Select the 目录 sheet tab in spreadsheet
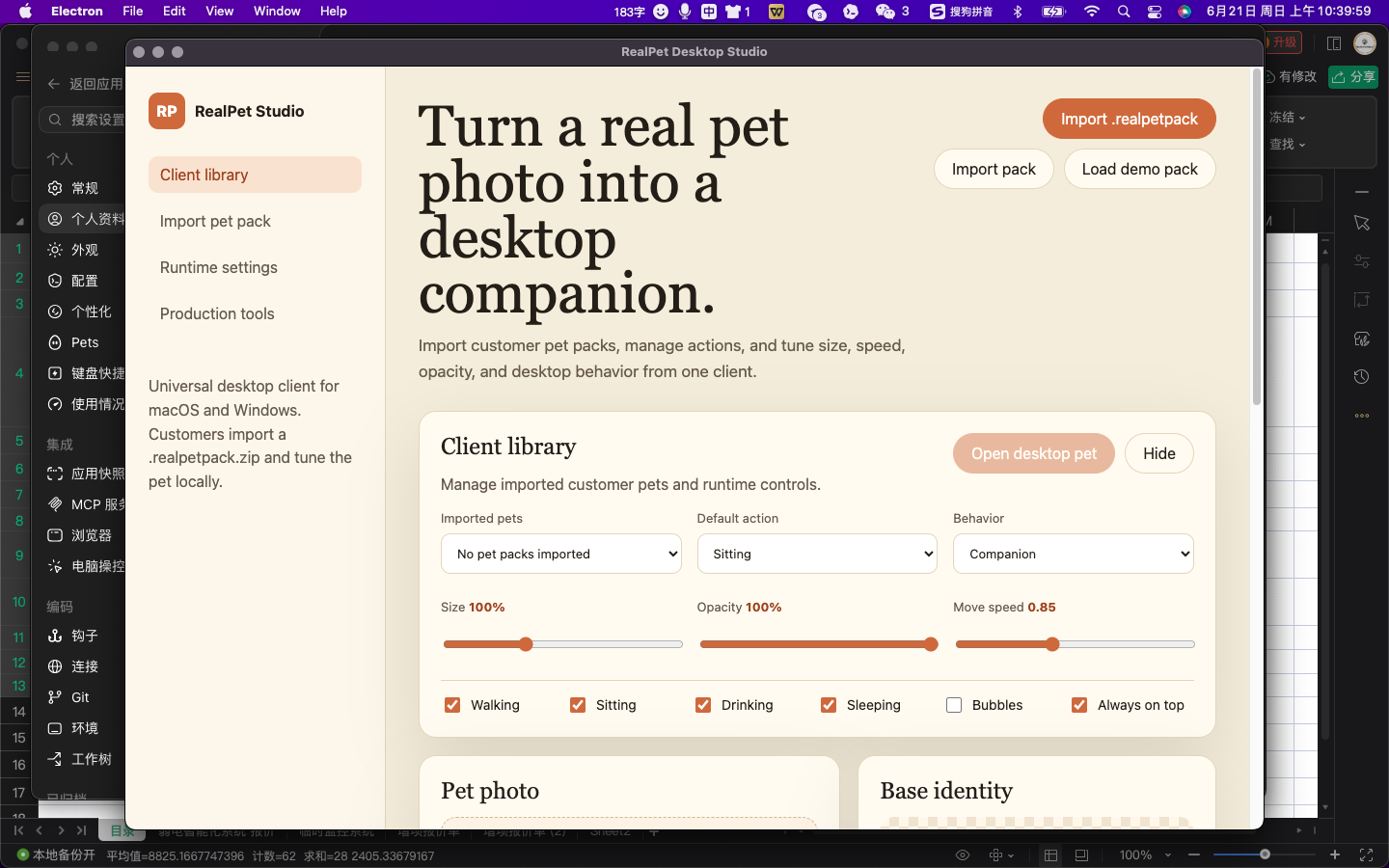This screenshot has height=868, width=1389. click(x=123, y=830)
